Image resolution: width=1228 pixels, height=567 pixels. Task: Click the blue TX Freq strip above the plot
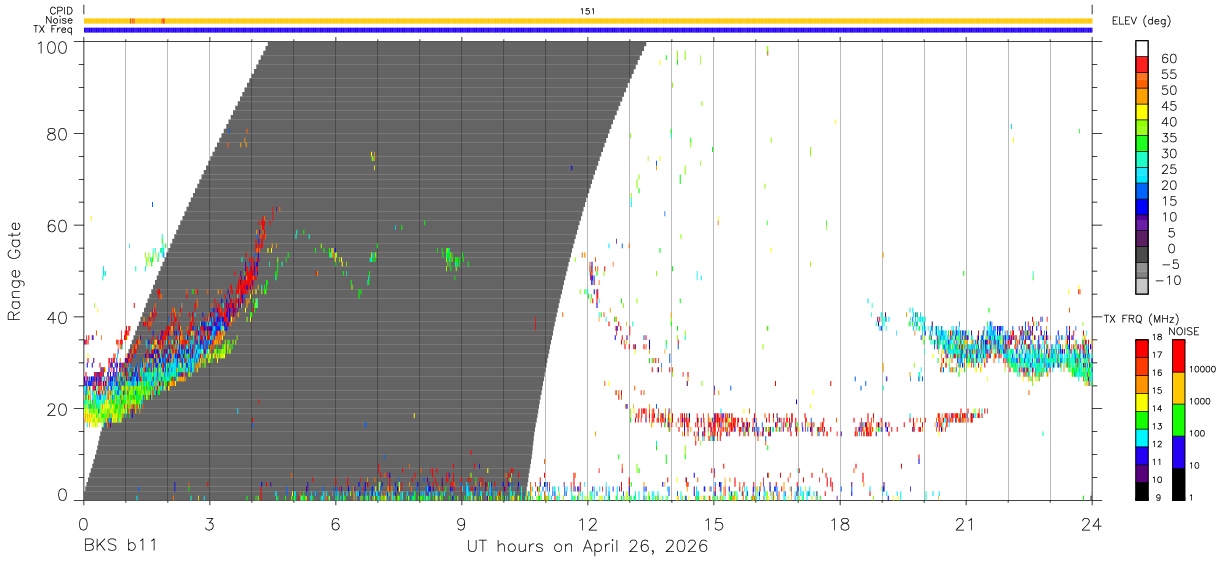(x=588, y=30)
